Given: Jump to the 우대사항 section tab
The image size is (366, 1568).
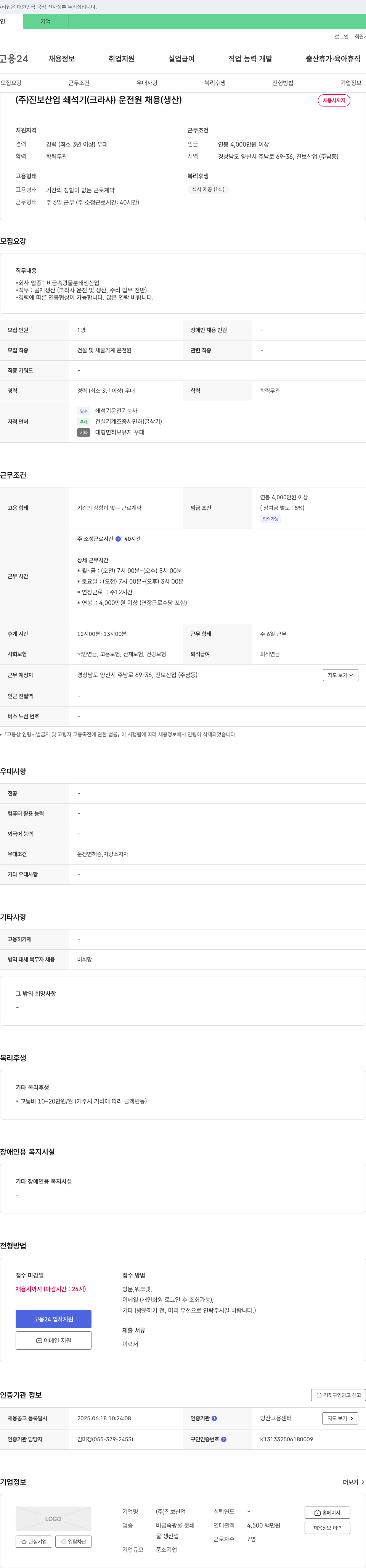Looking at the screenshot, I should pyautogui.click(x=147, y=83).
